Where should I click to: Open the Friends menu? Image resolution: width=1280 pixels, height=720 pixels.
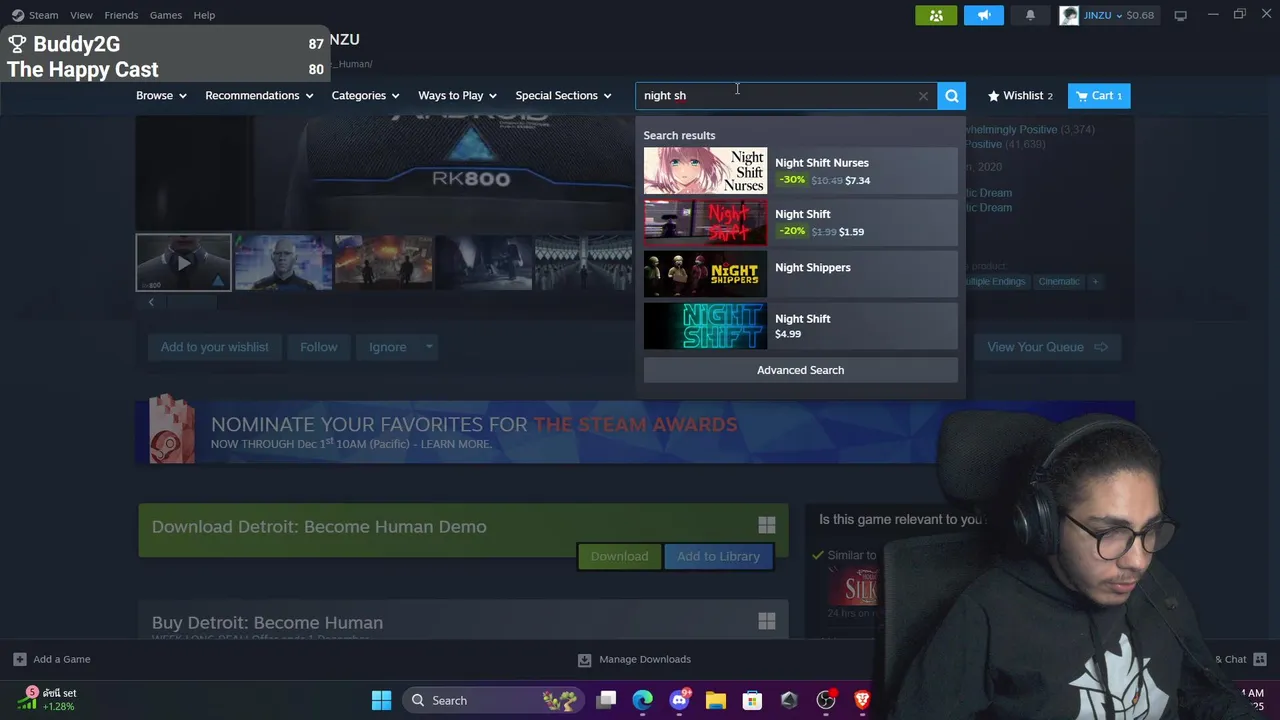pyautogui.click(x=121, y=15)
